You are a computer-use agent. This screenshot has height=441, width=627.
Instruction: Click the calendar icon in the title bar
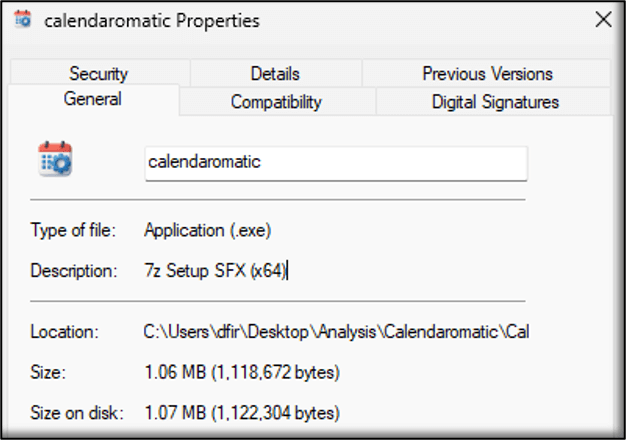click(22, 20)
